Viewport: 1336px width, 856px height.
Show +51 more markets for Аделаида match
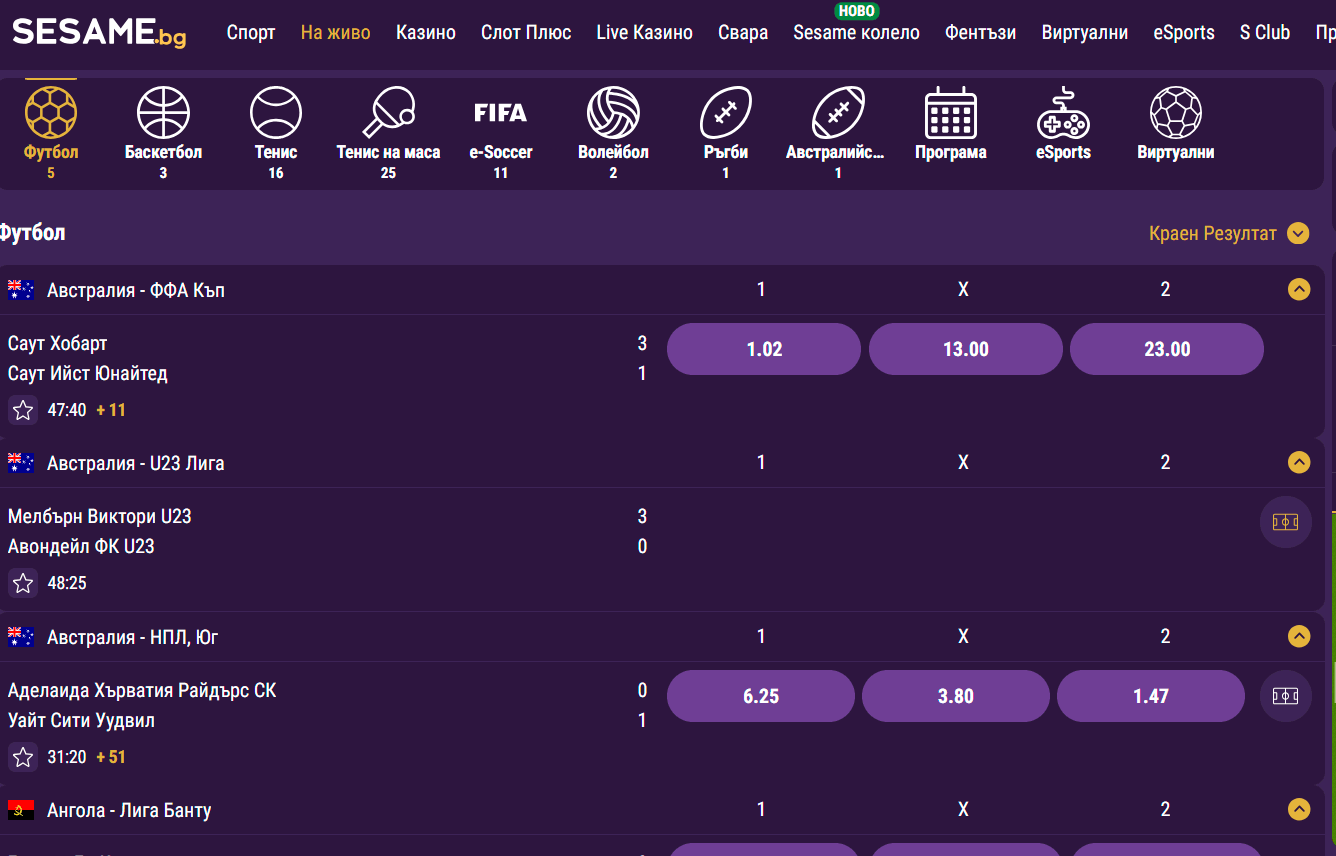point(111,757)
